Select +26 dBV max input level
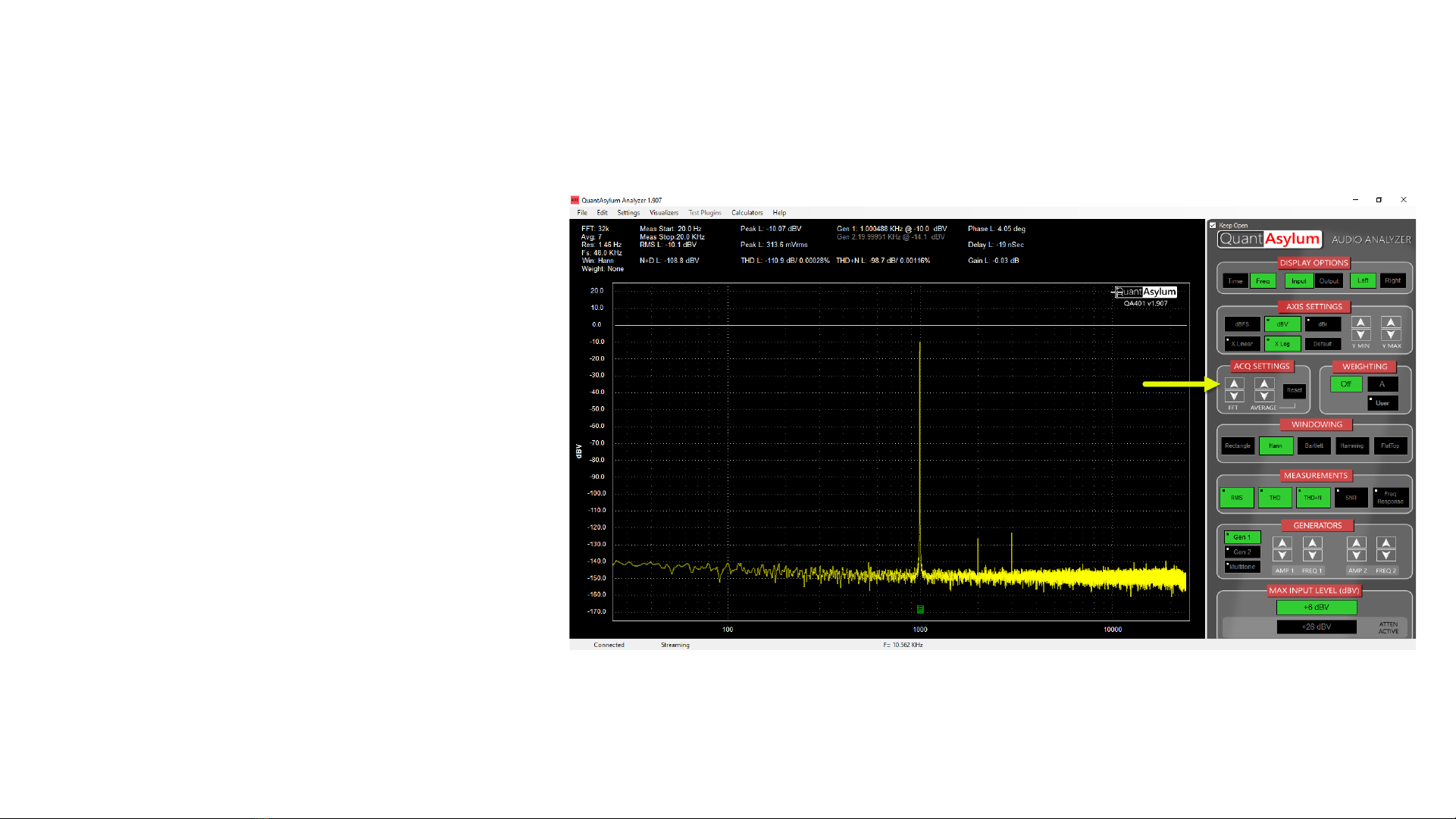Screen dimensions: 1456x819 (x=1316, y=627)
